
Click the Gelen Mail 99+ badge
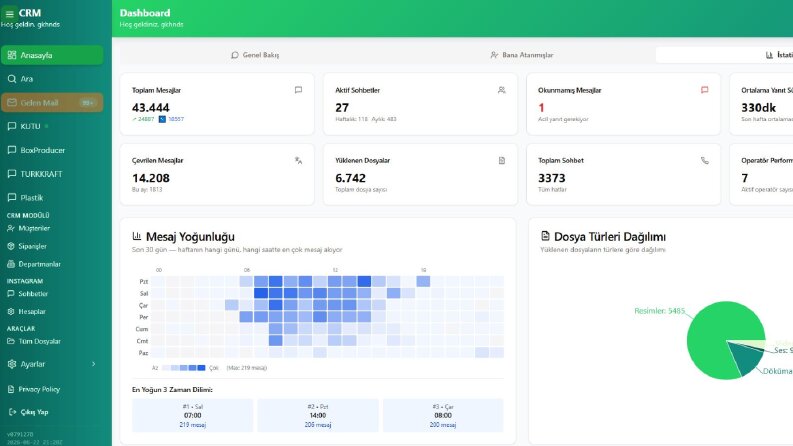[87, 103]
